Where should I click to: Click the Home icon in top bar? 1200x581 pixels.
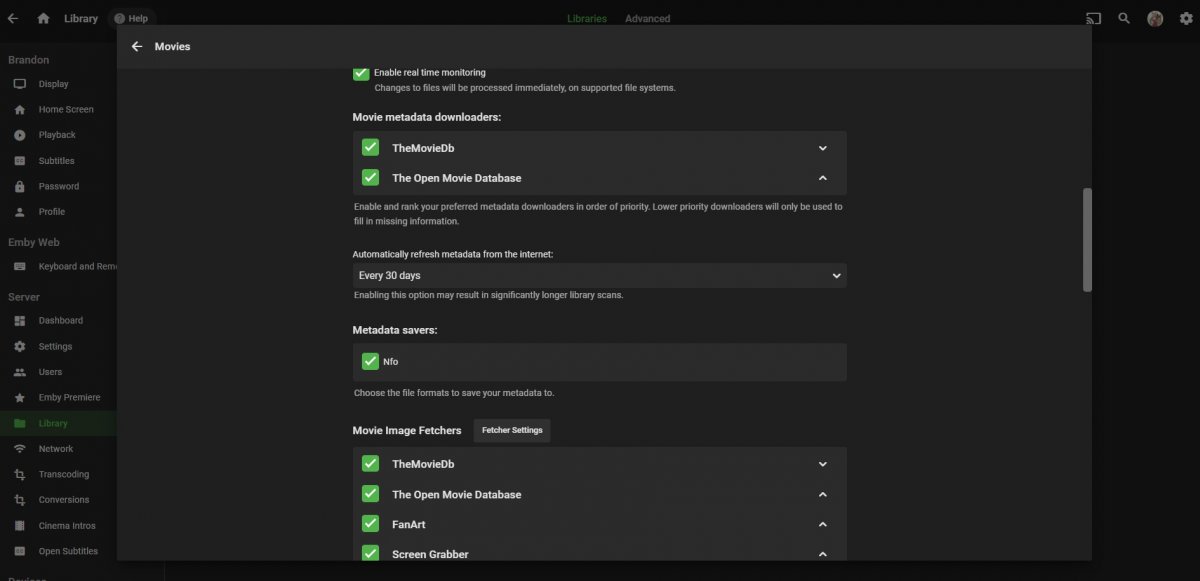coord(43,18)
